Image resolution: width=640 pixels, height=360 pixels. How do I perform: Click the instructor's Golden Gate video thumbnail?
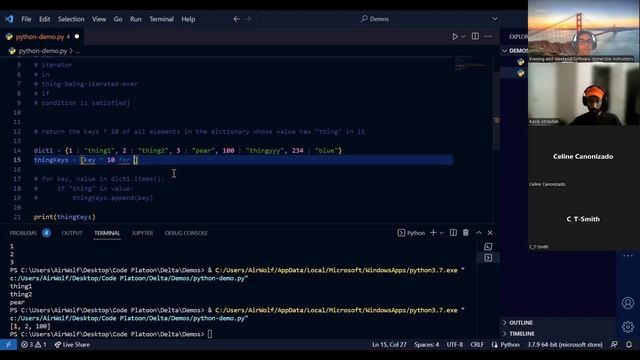coord(584,31)
